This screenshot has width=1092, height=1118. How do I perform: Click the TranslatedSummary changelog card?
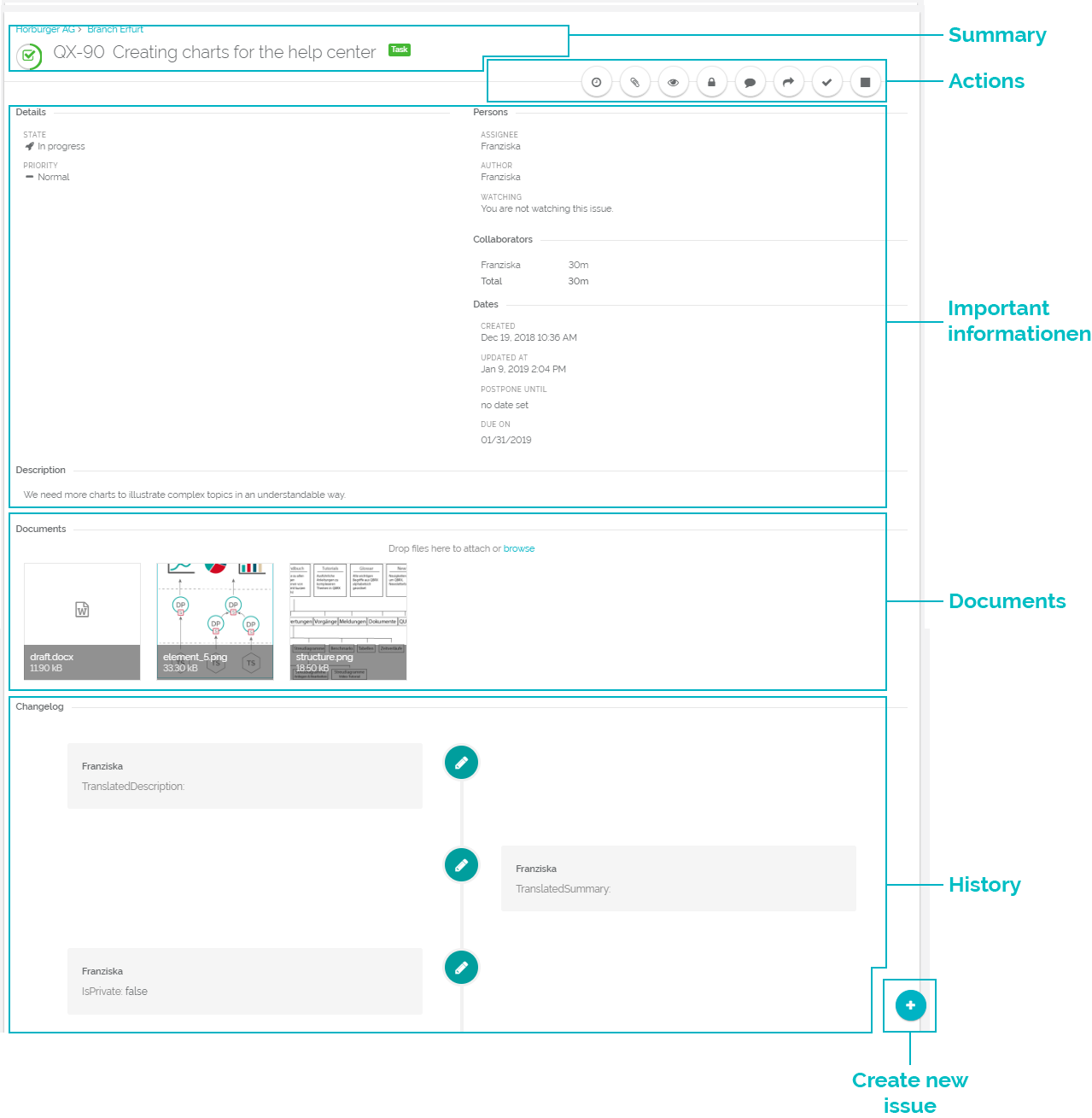(x=679, y=878)
